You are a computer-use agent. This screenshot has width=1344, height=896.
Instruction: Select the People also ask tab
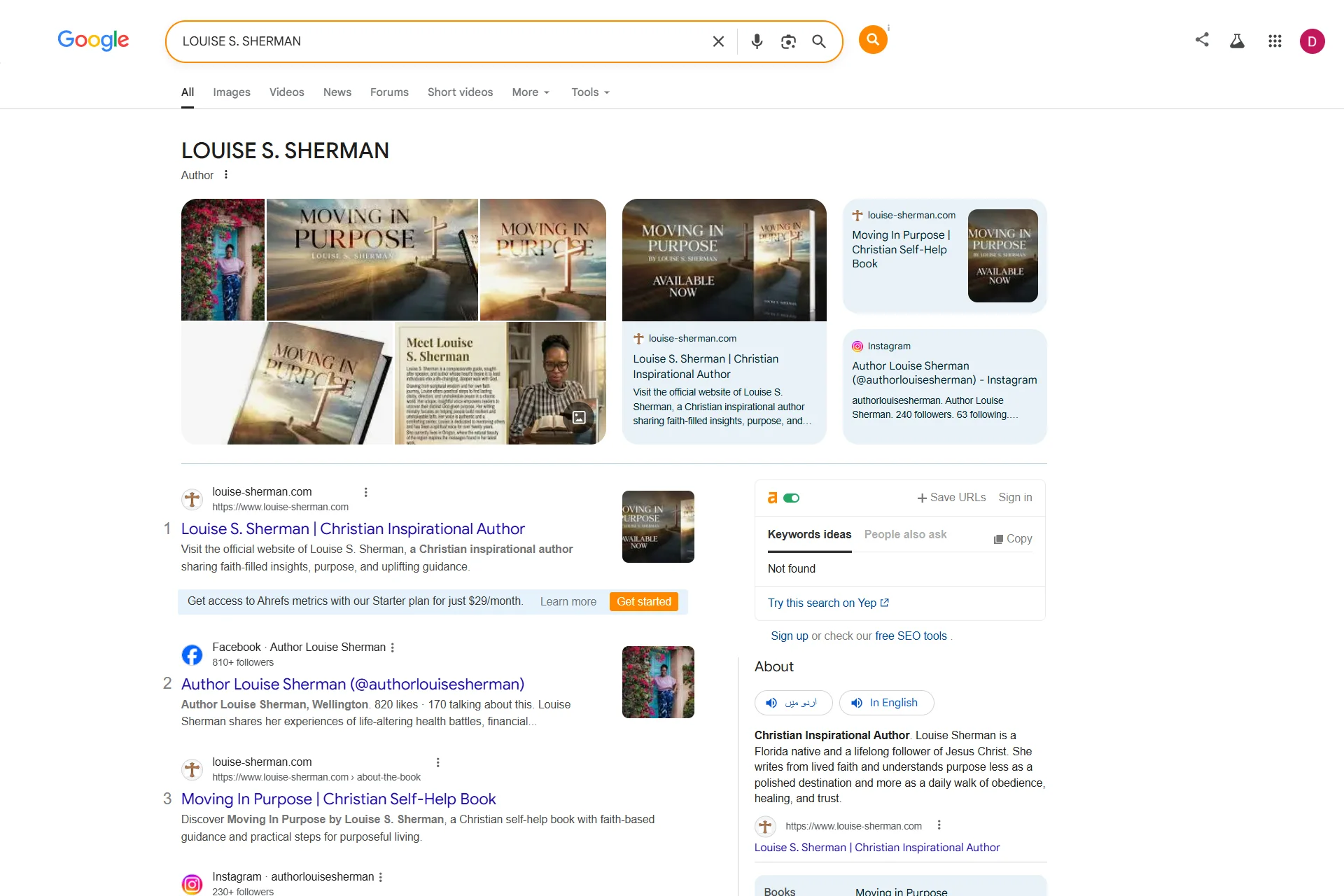(905, 535)
